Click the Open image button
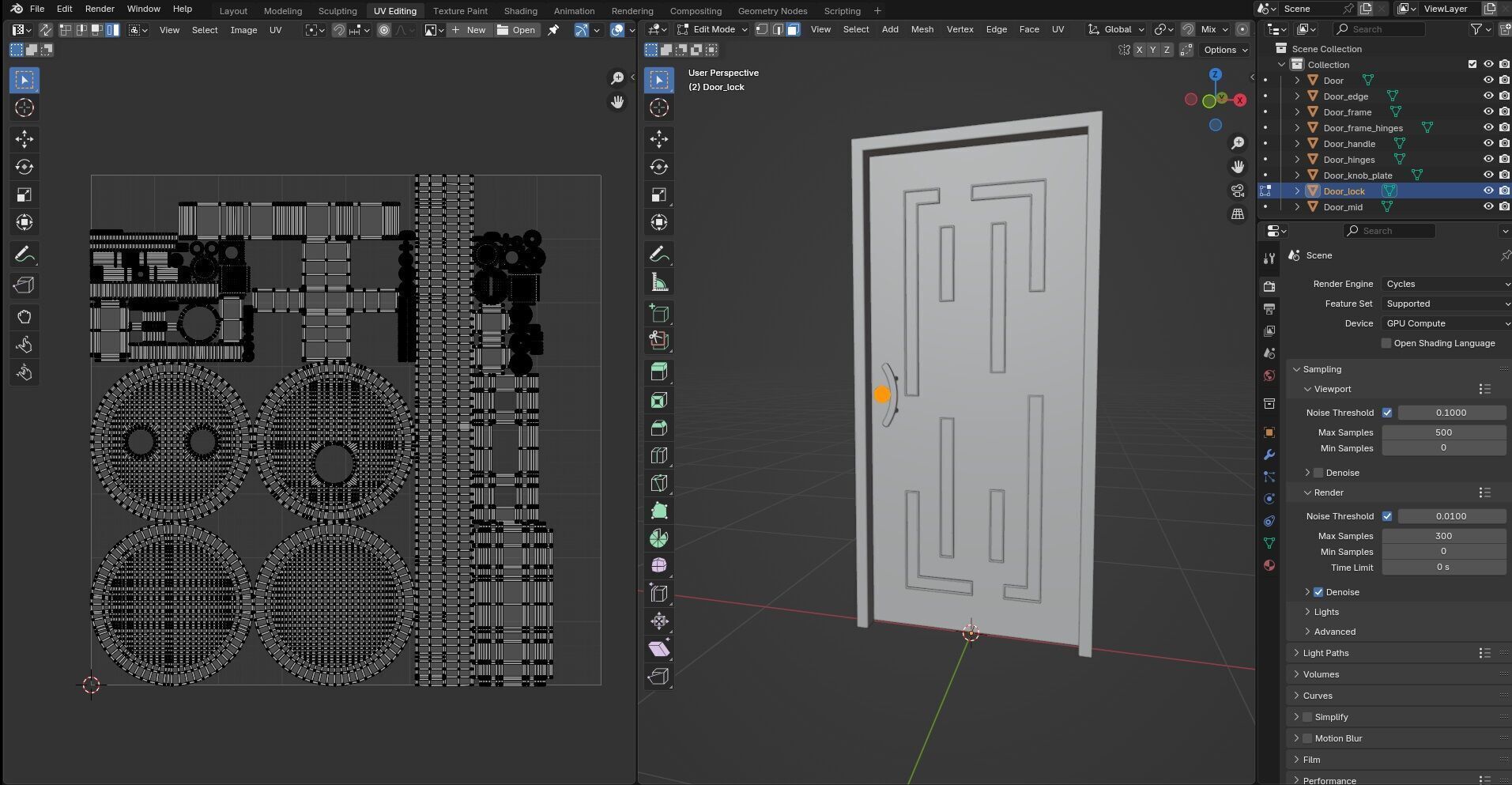Screen dimensions: 1512x785 [x=516, y=30]
